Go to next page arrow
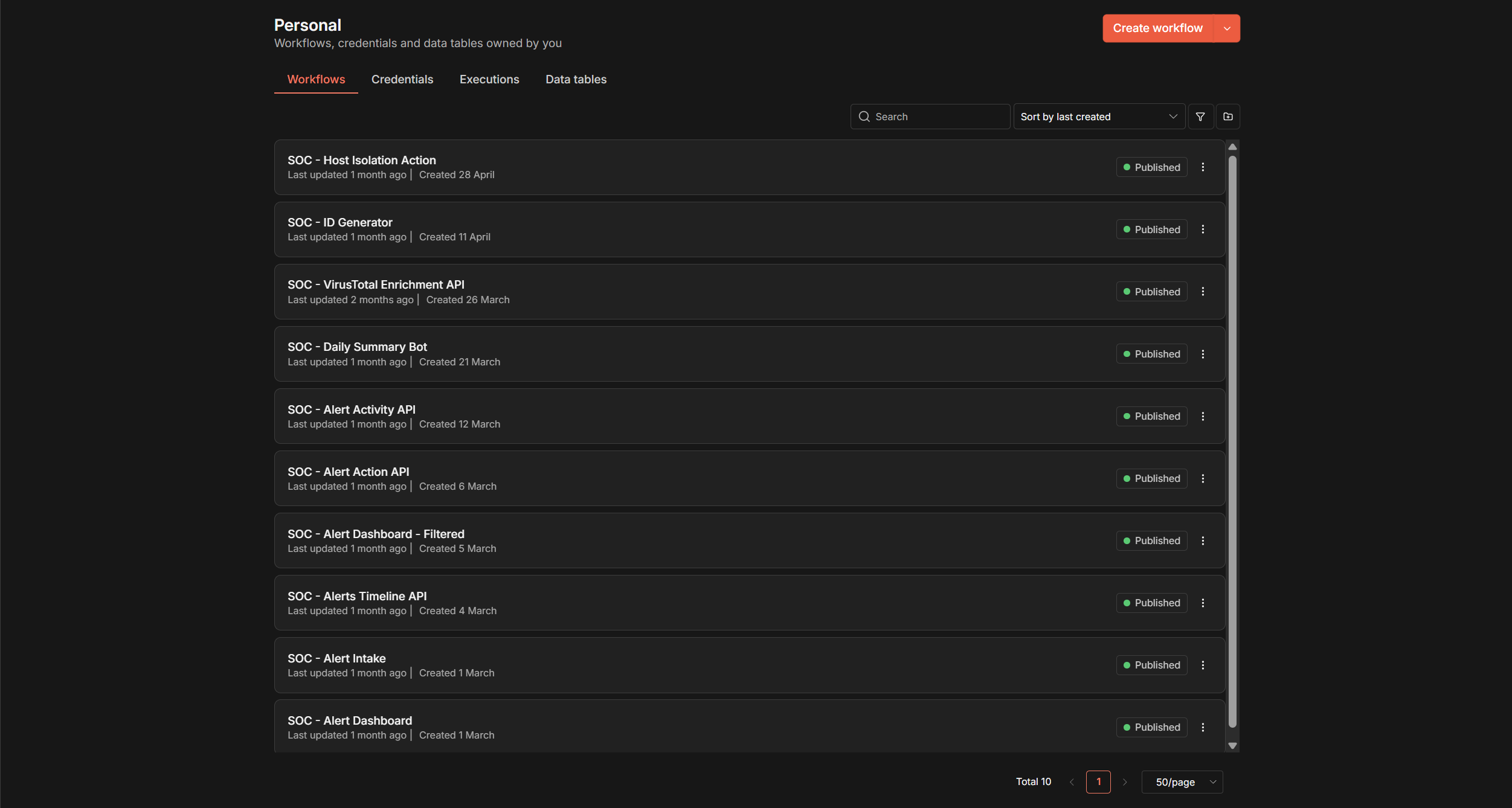 pos(1125,782)
